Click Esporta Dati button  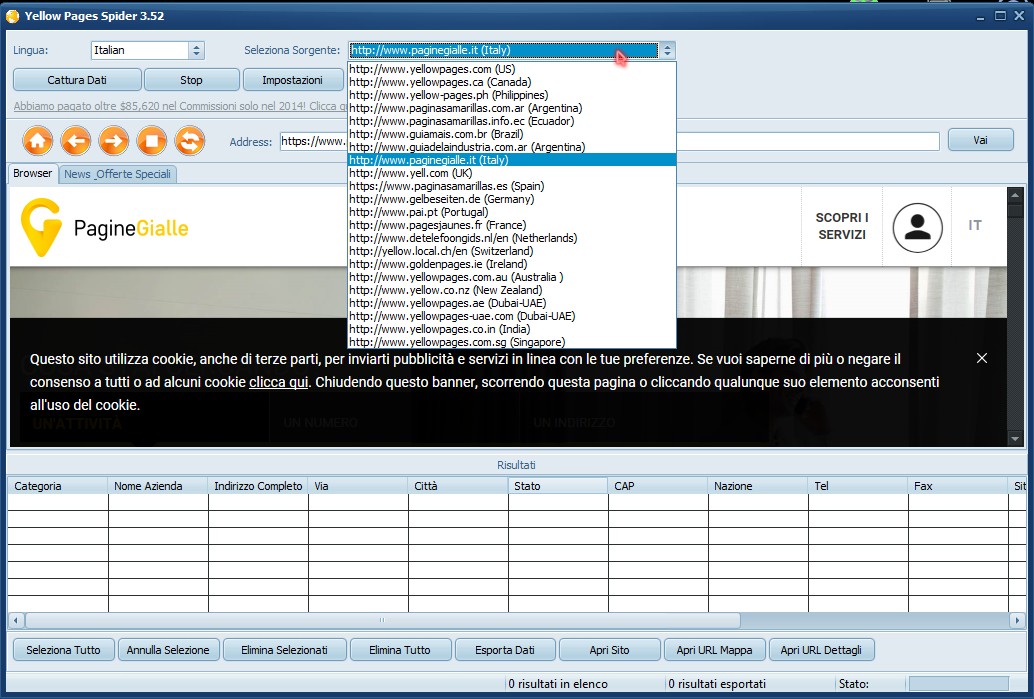click(505, 650)
